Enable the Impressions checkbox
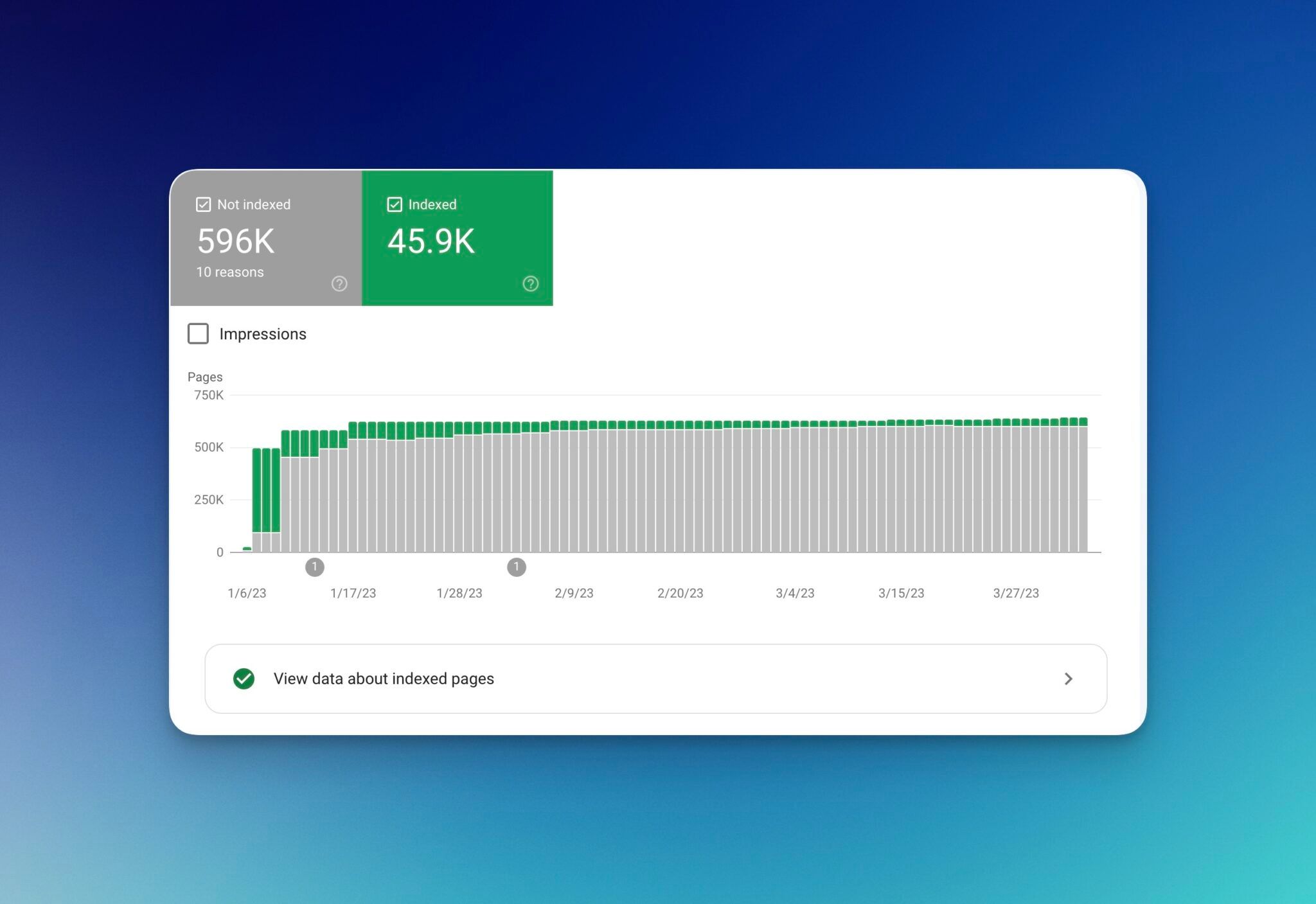1316x904 pixels. 198,333
